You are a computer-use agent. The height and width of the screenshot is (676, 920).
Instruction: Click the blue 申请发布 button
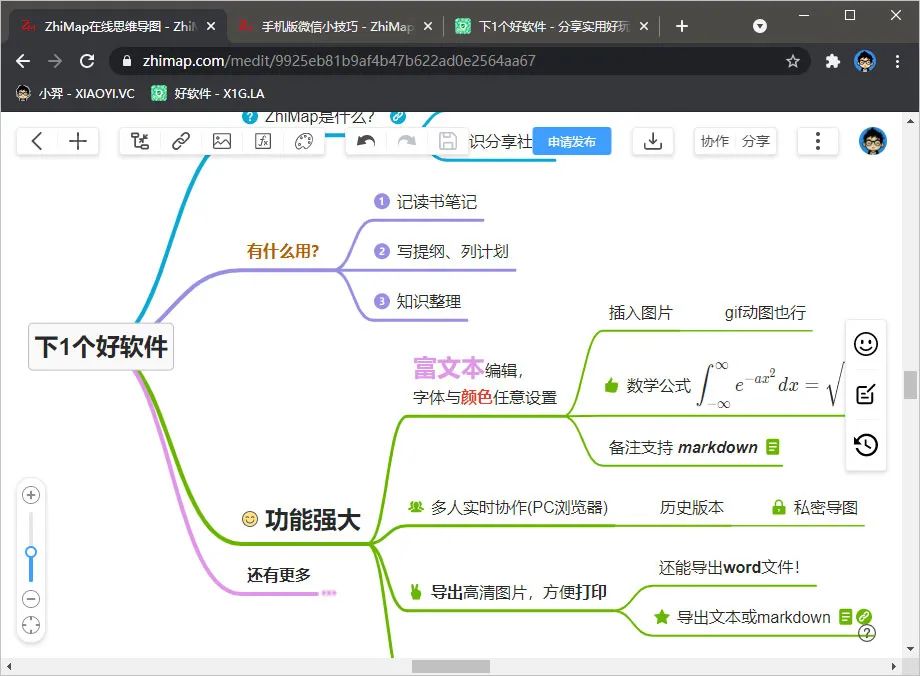[x=572, y=141]
